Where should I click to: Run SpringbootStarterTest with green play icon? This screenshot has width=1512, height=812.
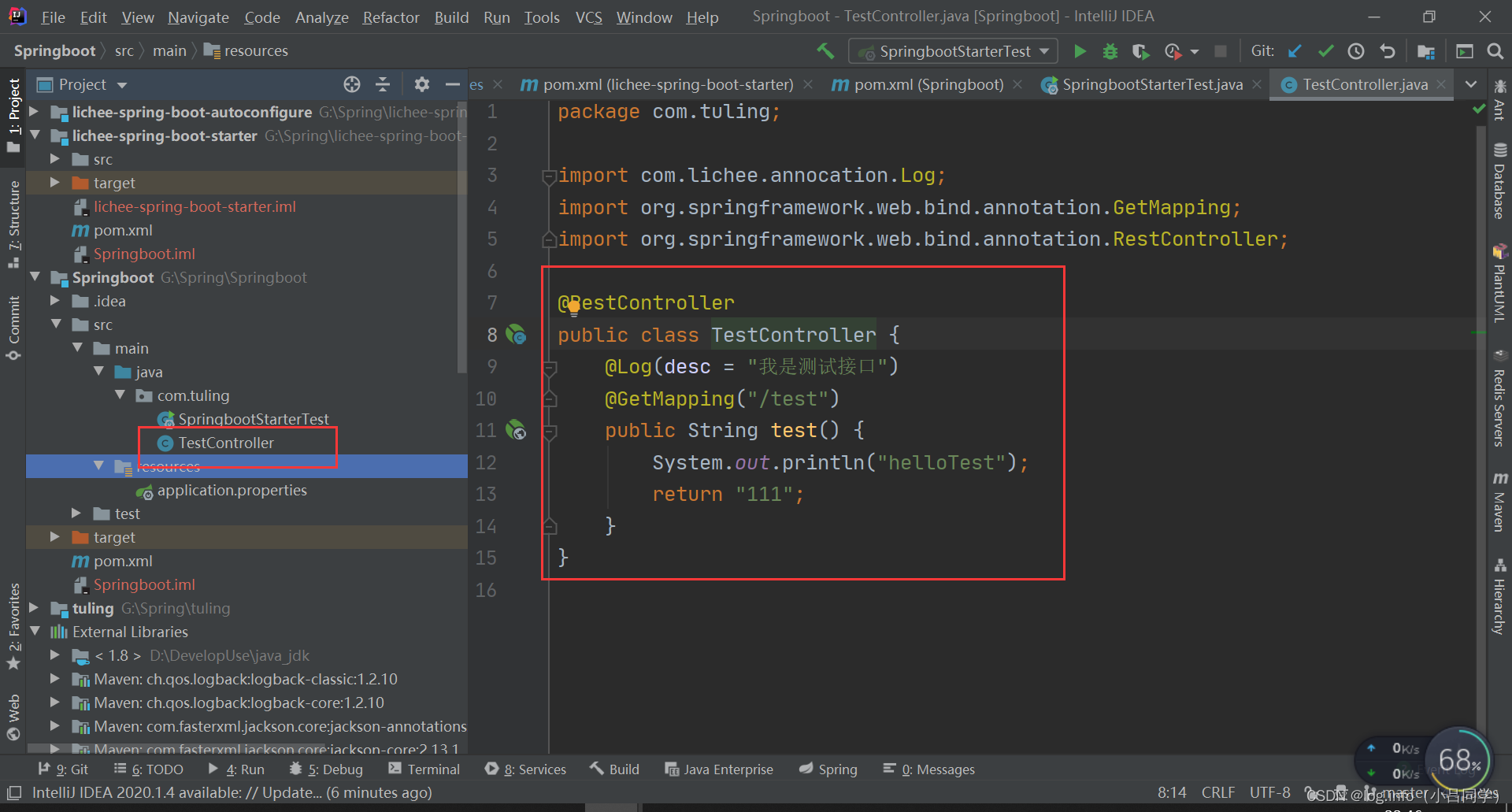[1080, 51]
